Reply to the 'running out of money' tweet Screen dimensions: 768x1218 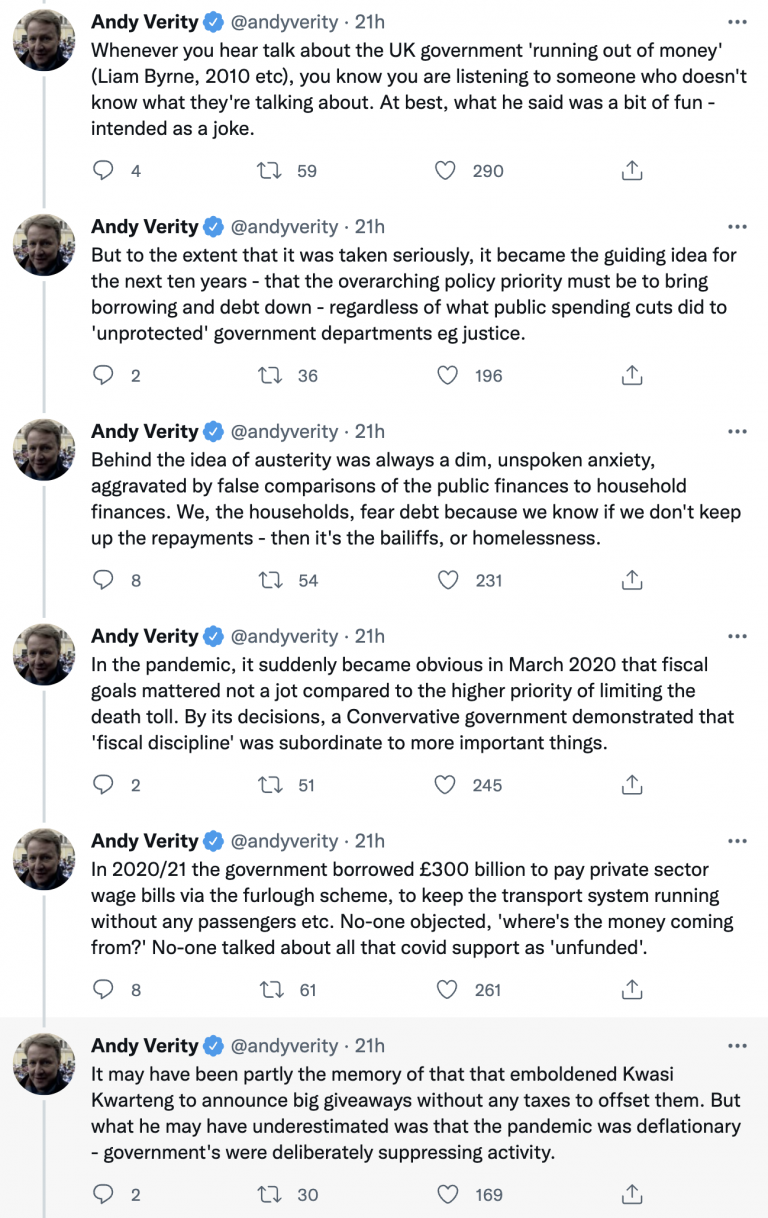[104, 171]
